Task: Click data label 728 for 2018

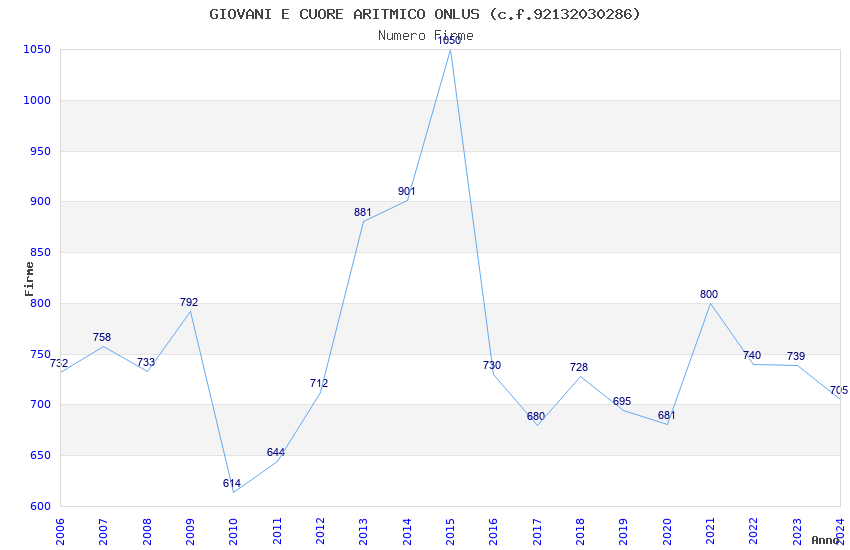Action: (579, 367)
